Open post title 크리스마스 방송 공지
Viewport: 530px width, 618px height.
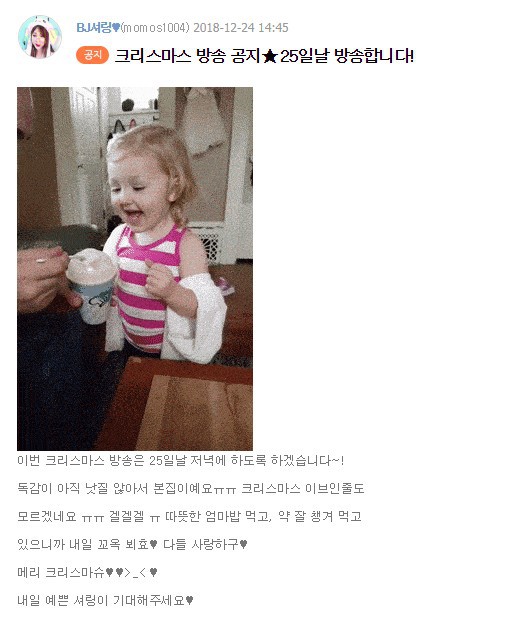pyautogui.click(x=188, y=56)
